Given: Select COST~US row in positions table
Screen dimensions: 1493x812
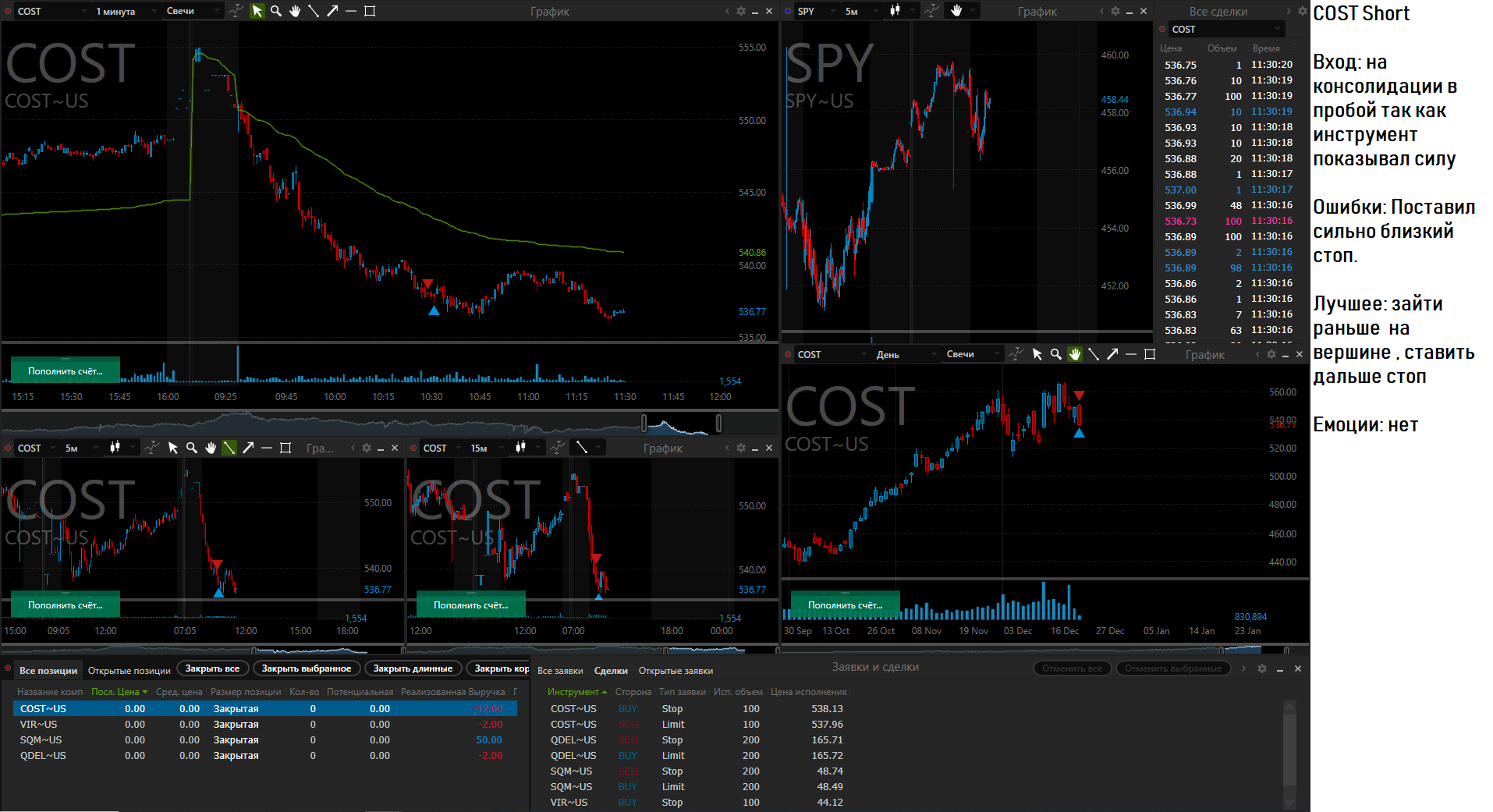Looking at the screenshot, I should (x=265, y=708).
